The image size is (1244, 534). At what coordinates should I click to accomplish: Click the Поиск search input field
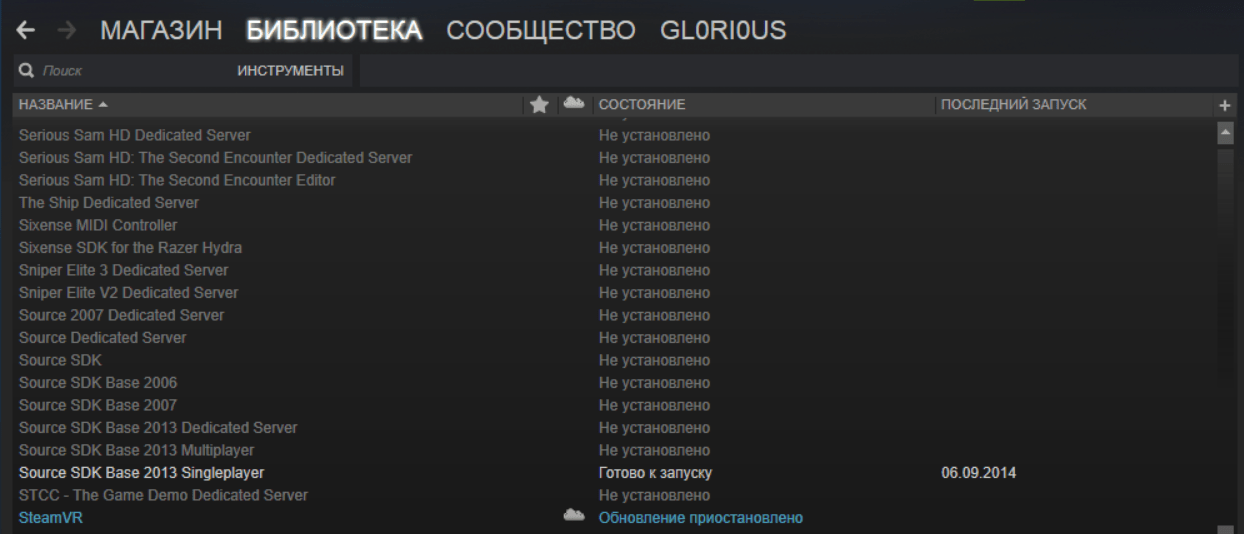[130, 71]
